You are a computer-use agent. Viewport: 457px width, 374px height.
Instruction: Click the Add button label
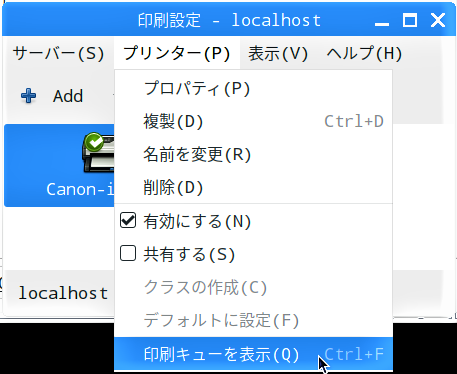68,96
